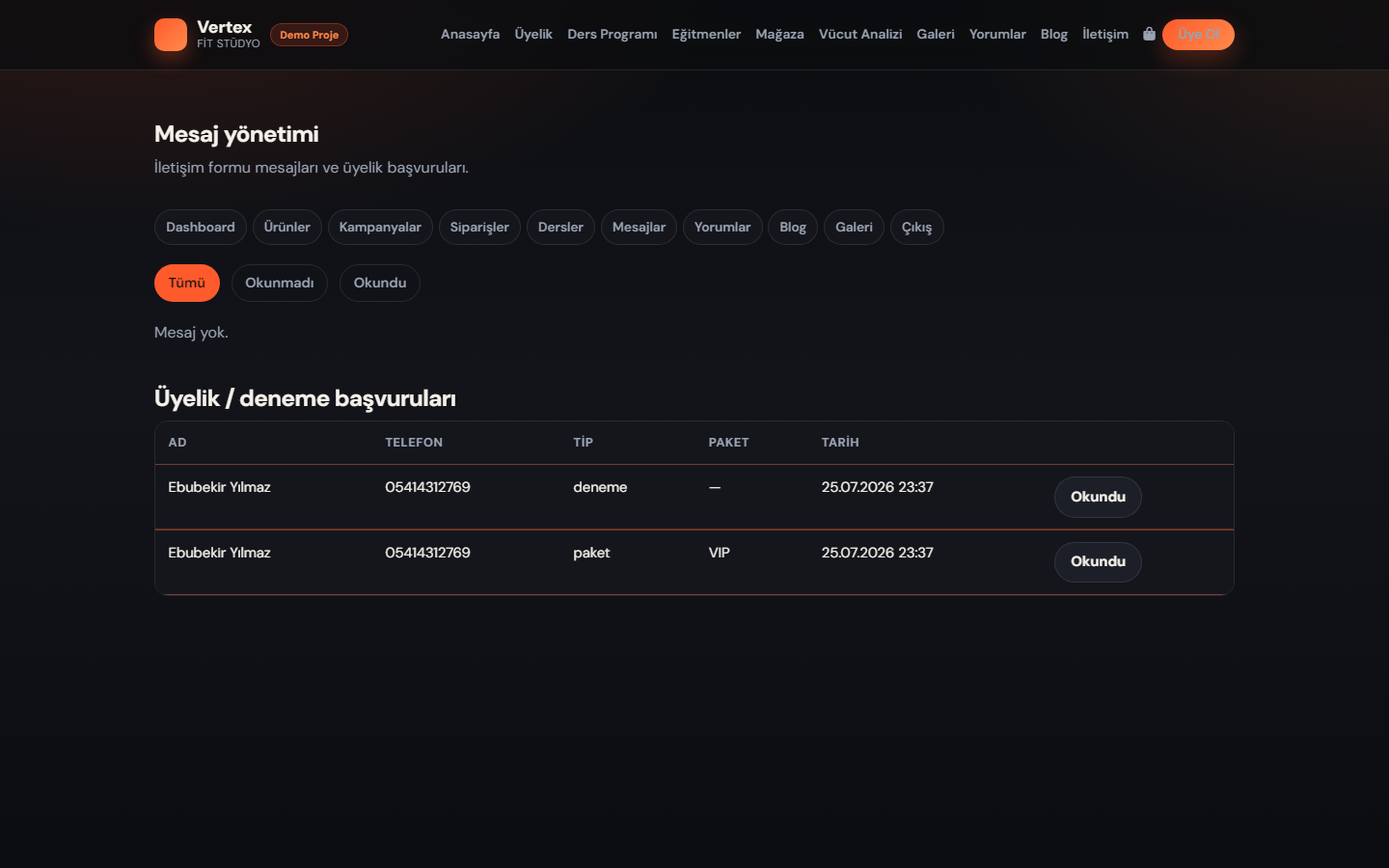1389x868 pixels.
Task: Open Blog in the top navigation
Action: [1054, 35]
